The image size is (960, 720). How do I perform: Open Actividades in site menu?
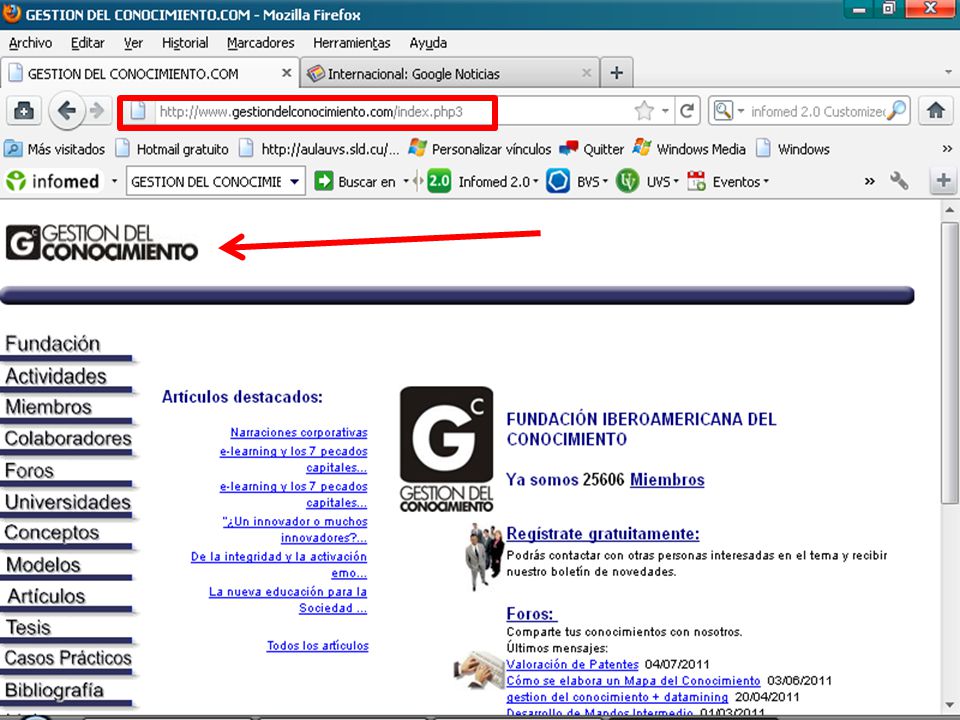click(56, 376)
